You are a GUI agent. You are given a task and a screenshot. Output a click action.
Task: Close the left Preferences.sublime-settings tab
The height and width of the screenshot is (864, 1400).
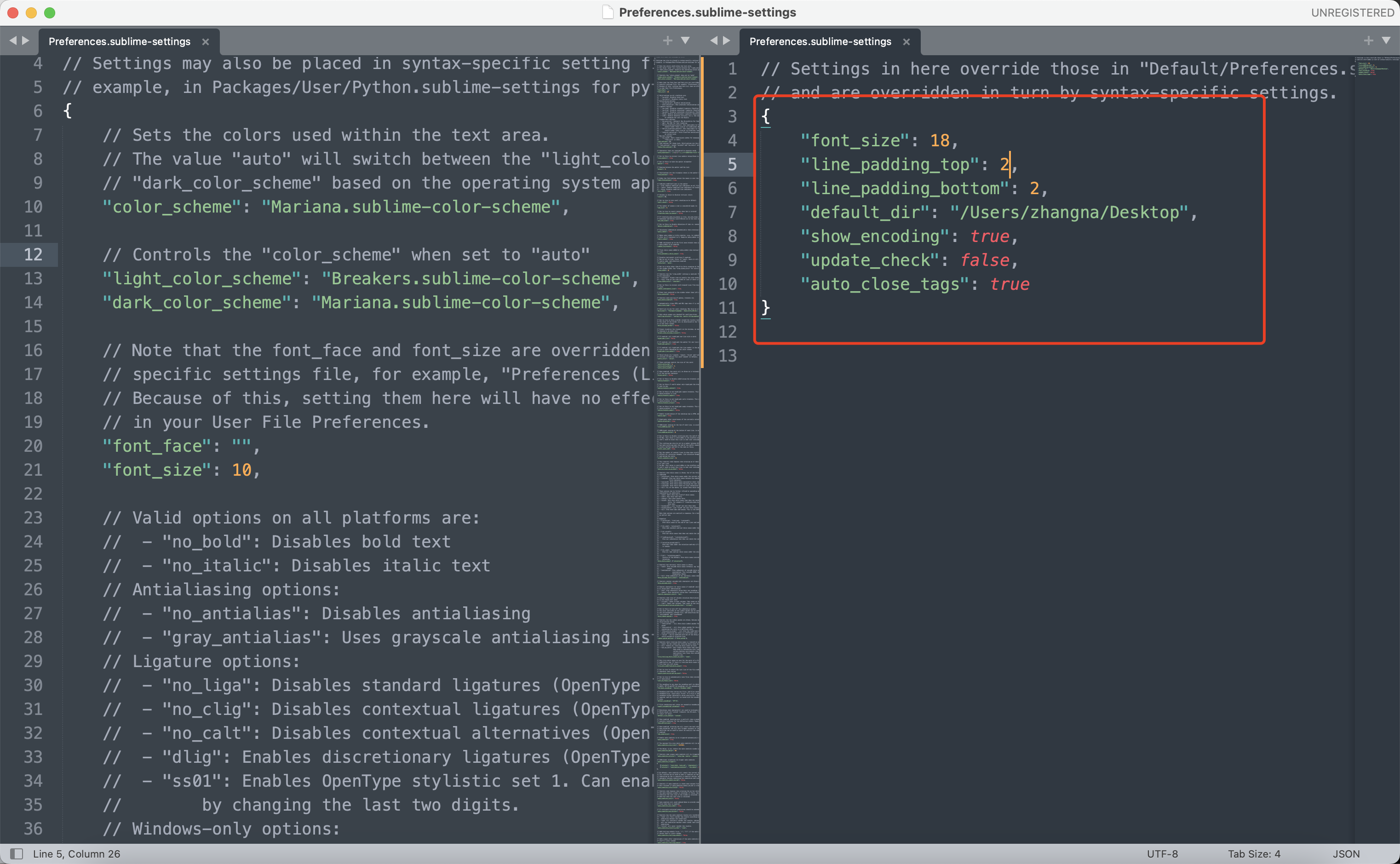point(206,42)
